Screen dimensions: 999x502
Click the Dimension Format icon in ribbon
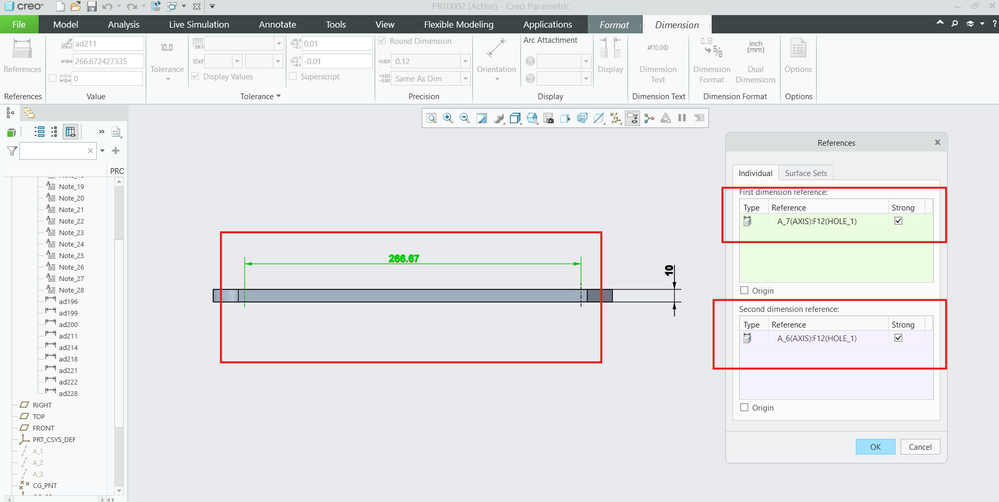pos(711,50)
